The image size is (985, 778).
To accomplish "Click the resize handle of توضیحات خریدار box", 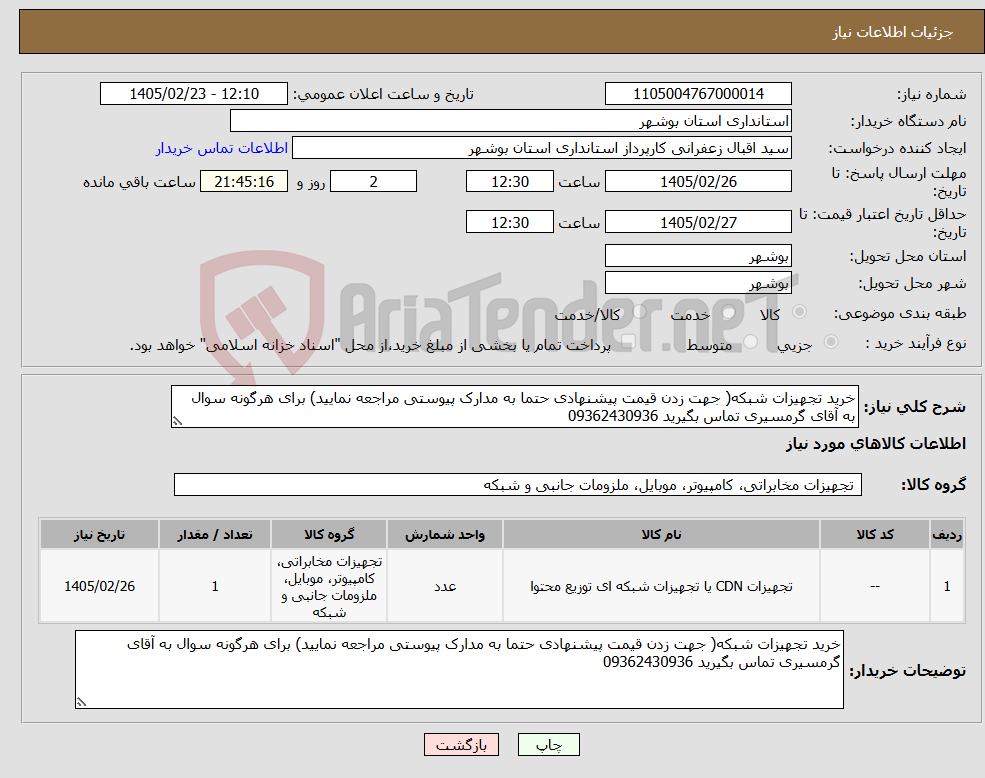I will (81, 703).
